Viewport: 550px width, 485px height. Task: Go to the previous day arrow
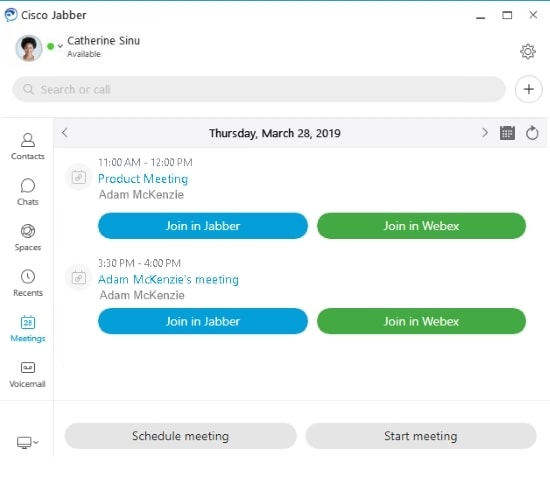point(65,133)
